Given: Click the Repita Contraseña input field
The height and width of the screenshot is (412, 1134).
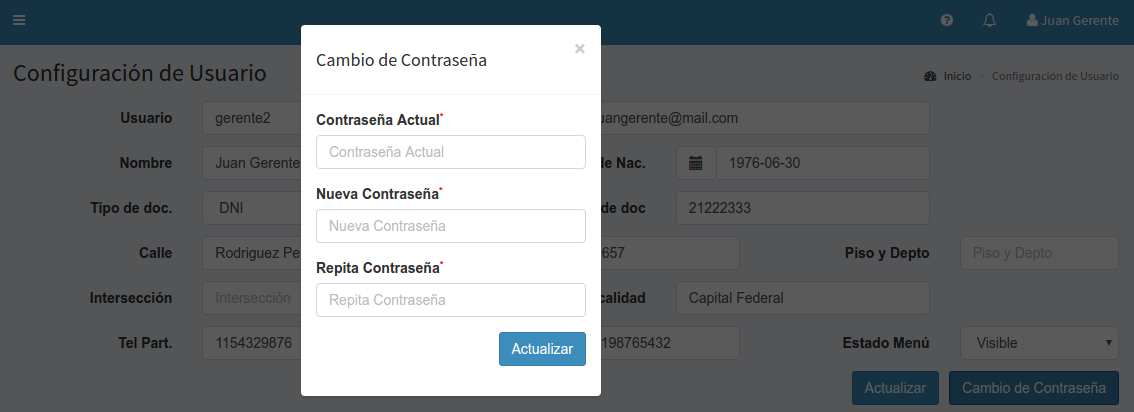Looking at the screenshot, I should (451, 300).
